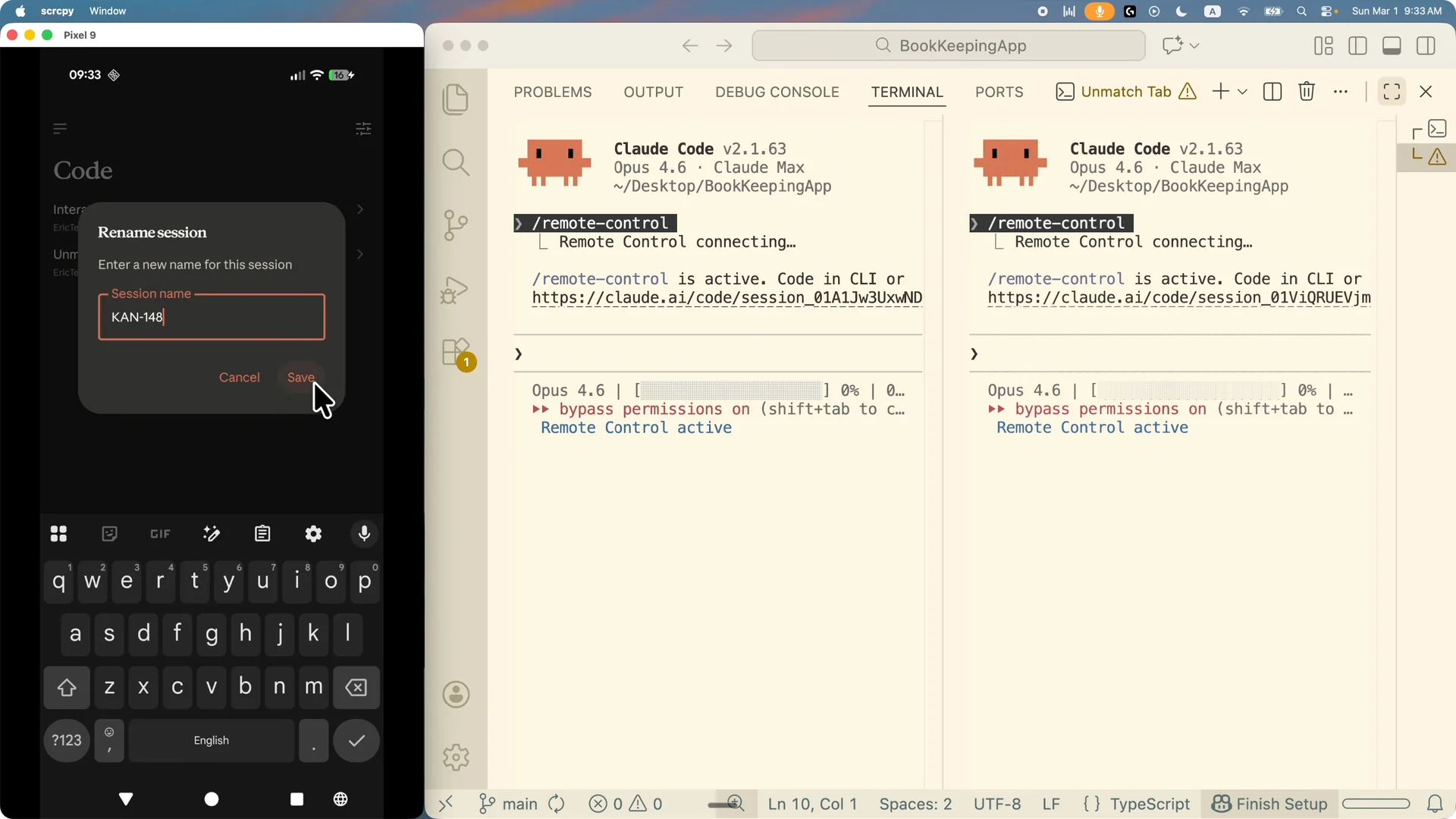Open the Copilot chat icon in title bar
Screen dimensions: 1456x819
point(1172,45)
